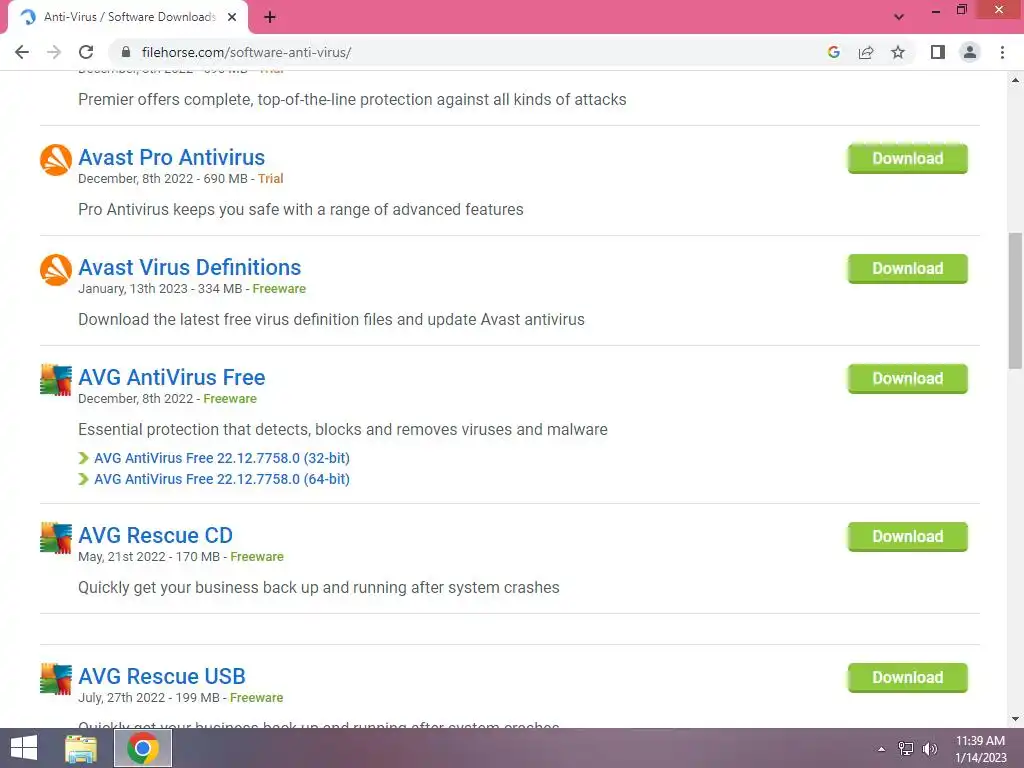Open the AVG Rescue USB title link
Image resolution: width=1024 pixels, height=768 pixels.
pyautogui.click(x=161, y=677)
